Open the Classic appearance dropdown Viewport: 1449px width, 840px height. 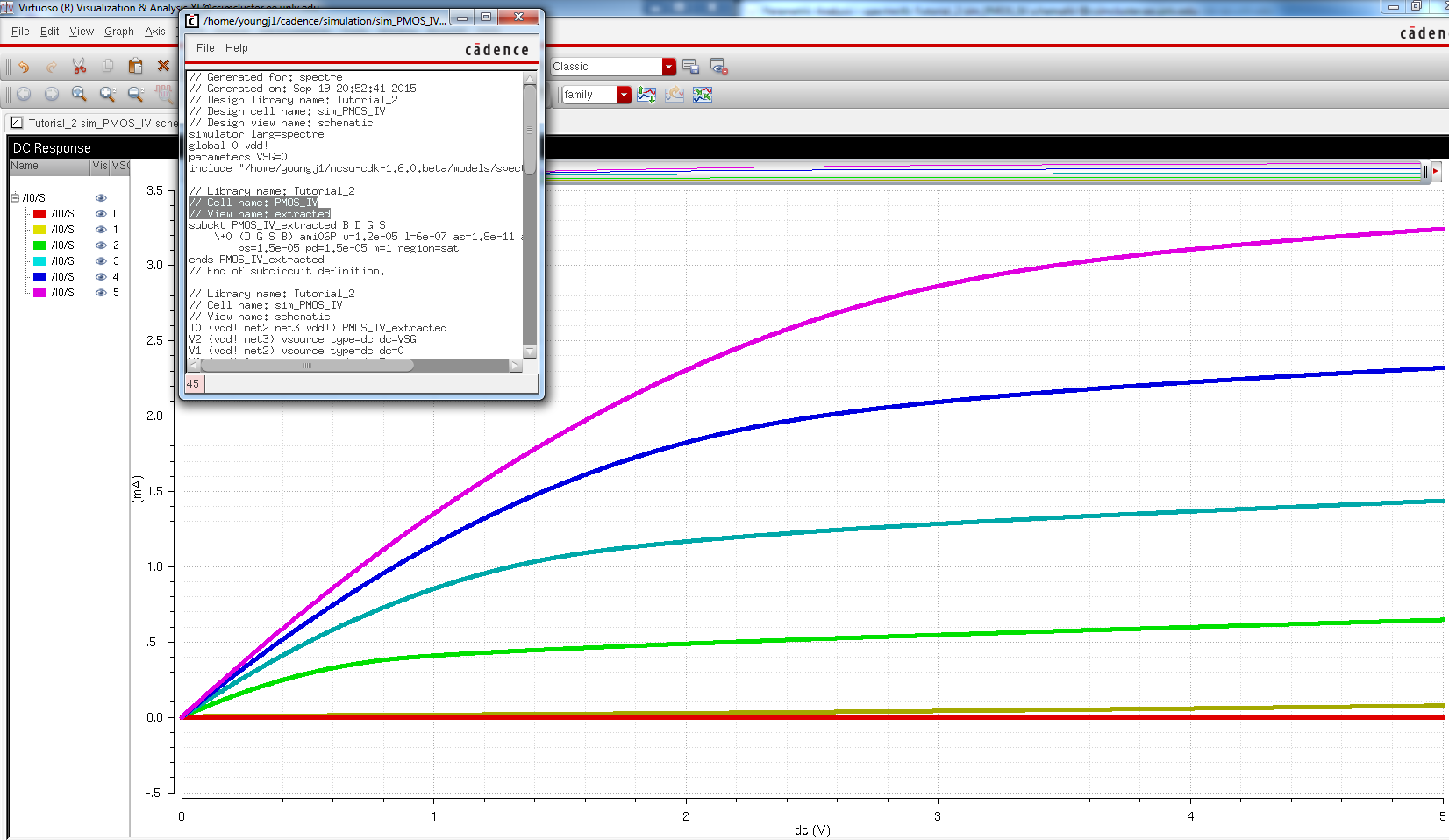point(668,66)
